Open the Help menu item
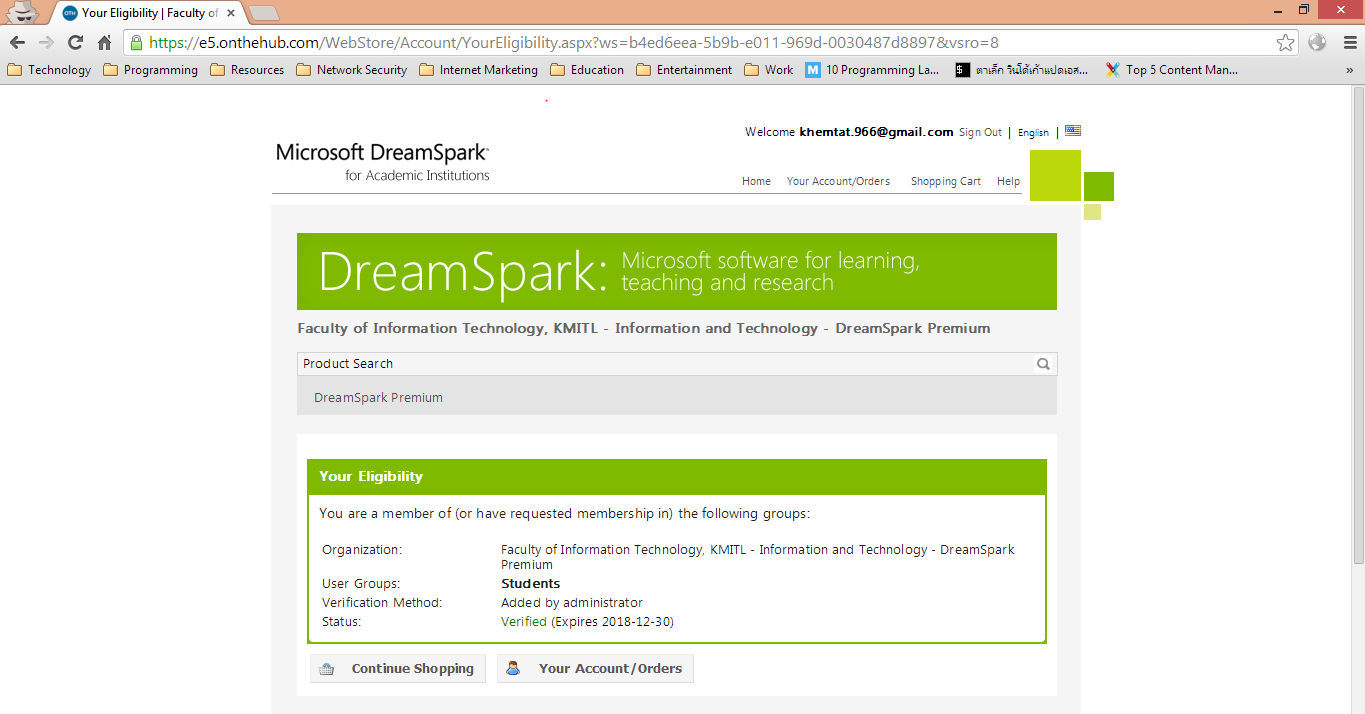This screenshot has width=1365, height=714. tap(1008, 181)
